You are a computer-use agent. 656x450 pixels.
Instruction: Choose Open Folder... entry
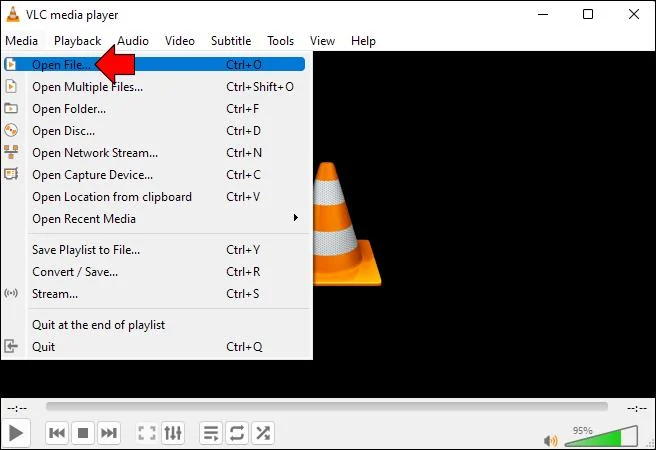[154, 109]
